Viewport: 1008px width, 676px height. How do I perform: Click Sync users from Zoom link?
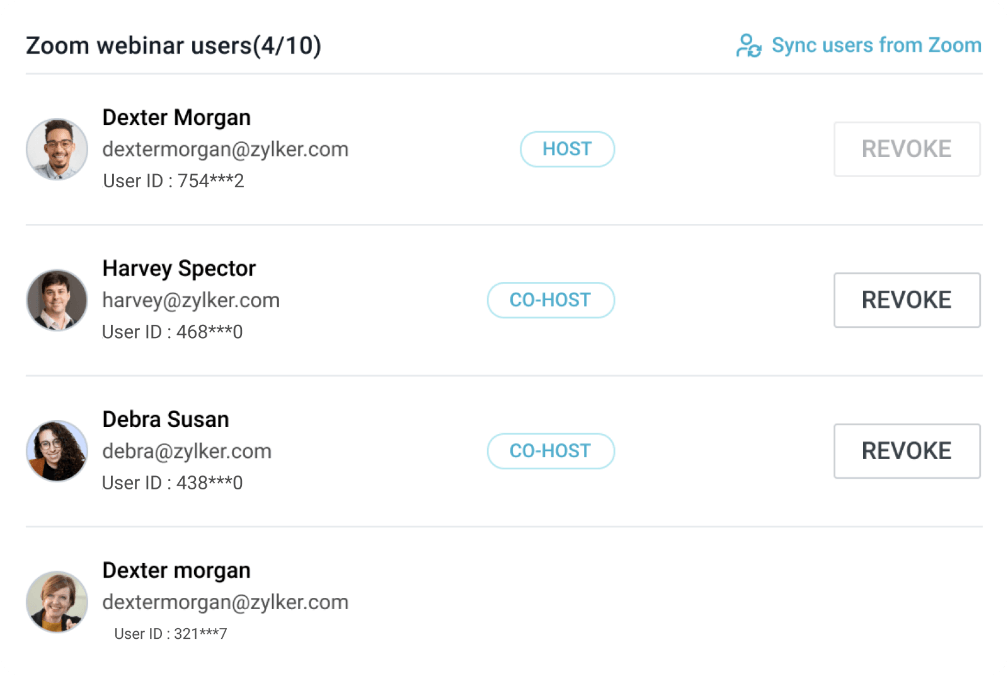point(876,46)
